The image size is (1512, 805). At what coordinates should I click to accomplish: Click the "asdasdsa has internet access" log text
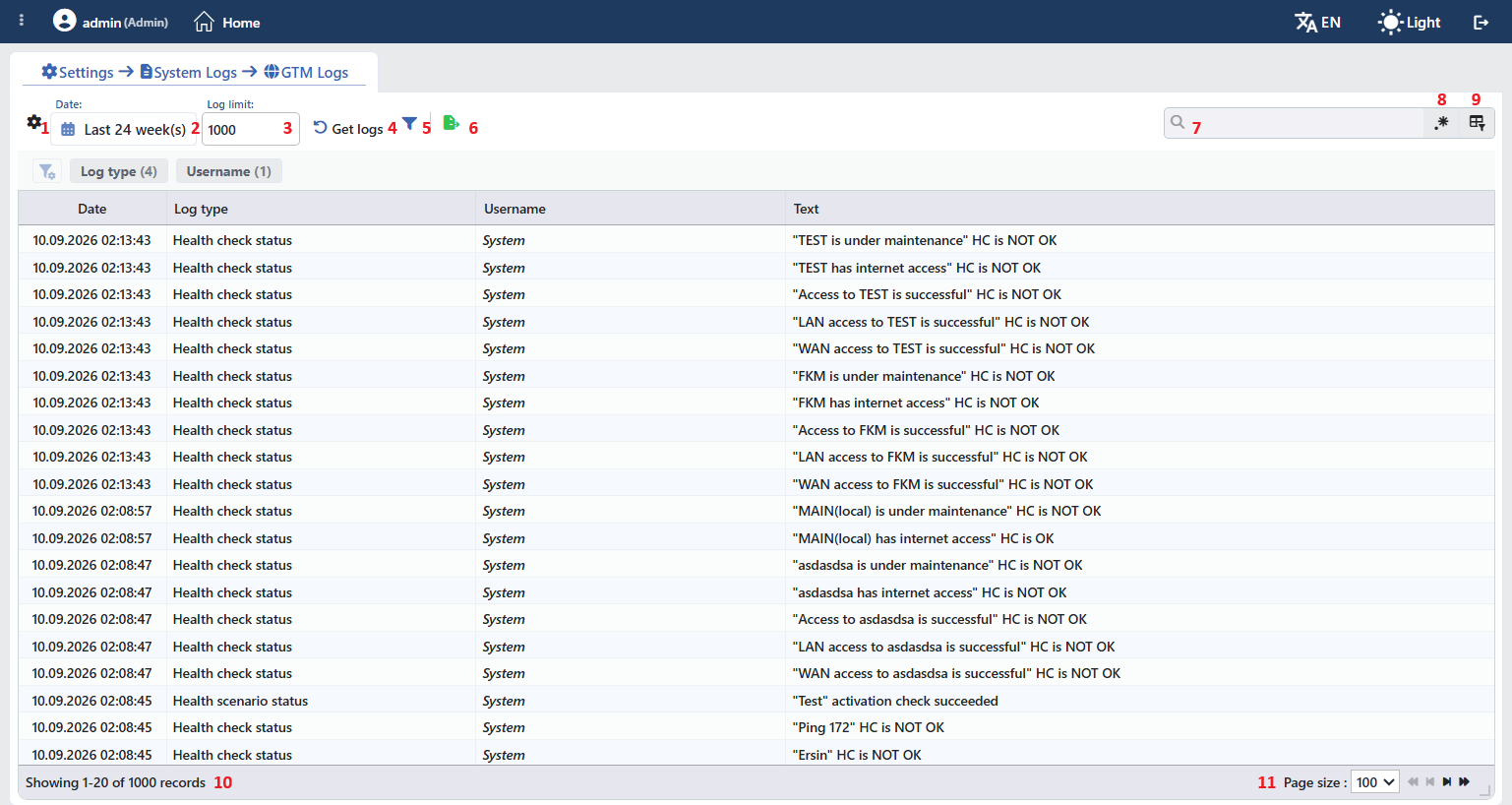pos(930,592)
